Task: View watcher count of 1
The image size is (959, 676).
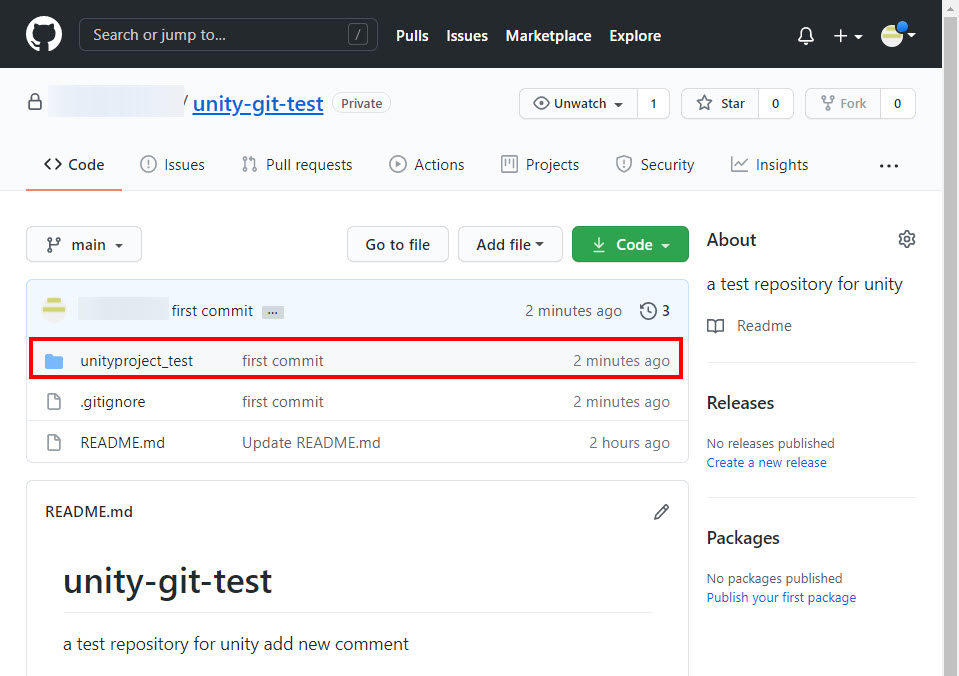Action: click(x=653, y=103)
